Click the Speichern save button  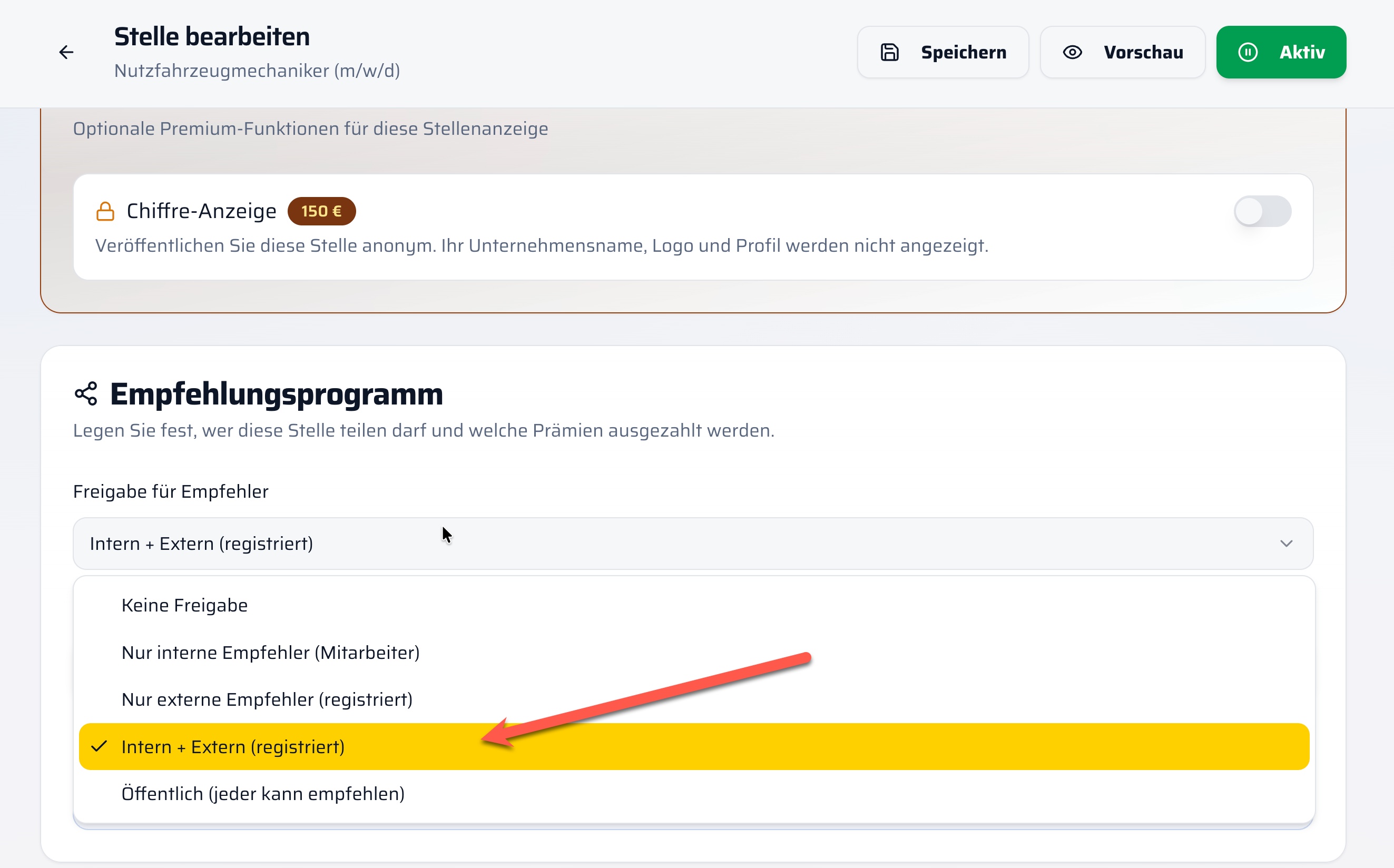[x=943, y=52]
